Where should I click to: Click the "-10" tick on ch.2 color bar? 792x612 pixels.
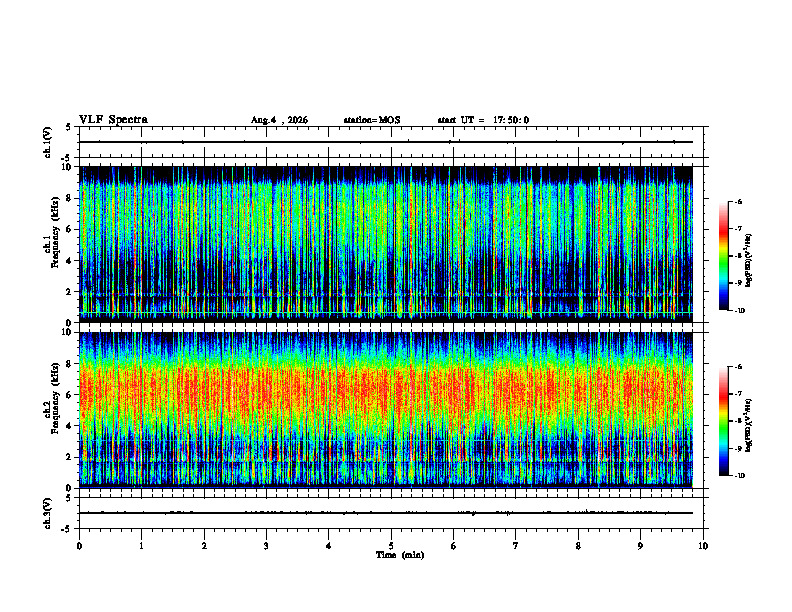click(x=739, y=476)
